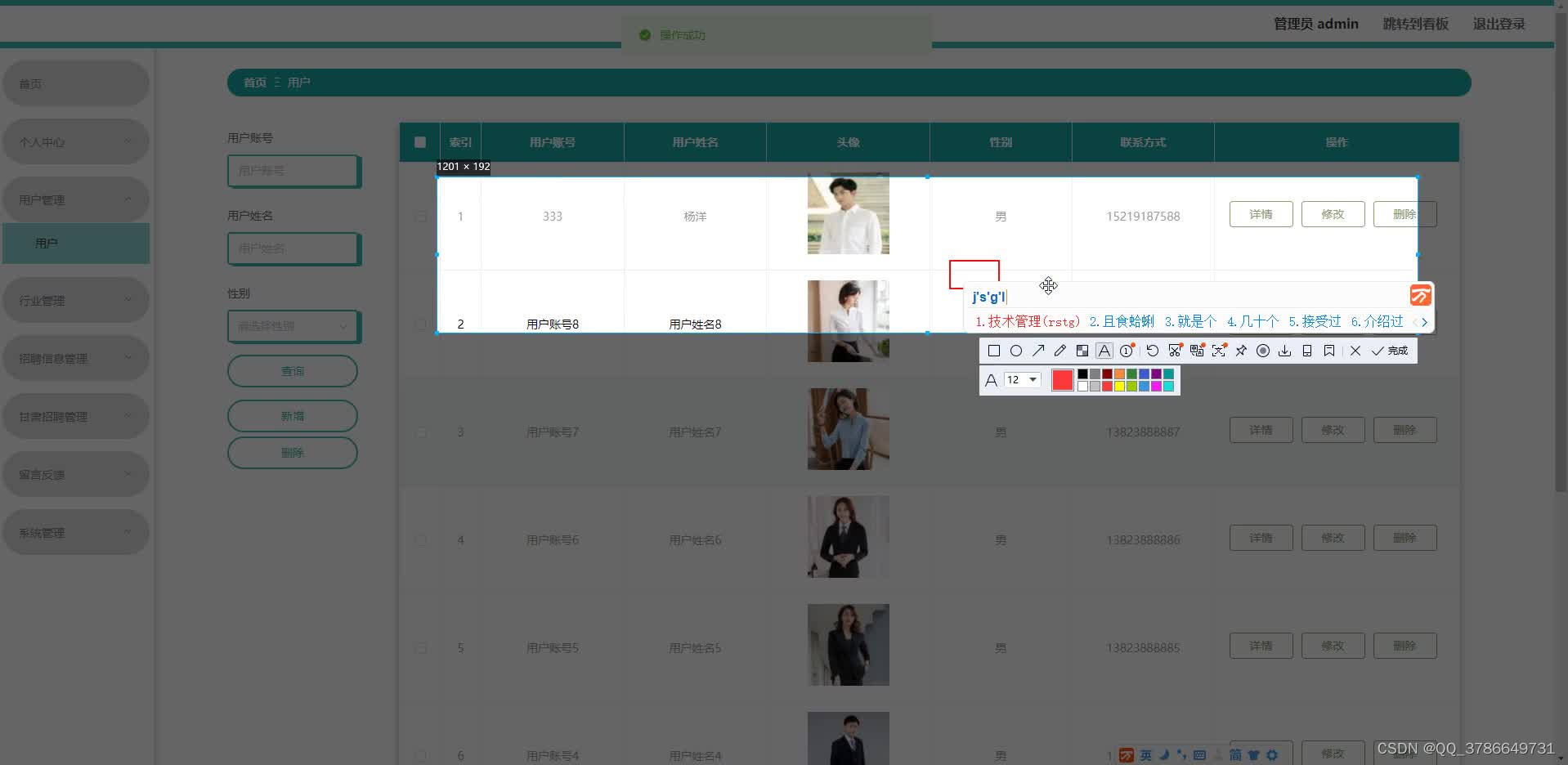Pick the black color swatch
1568x765 pixels.
pyautogui.click(x=1082, y=374)
